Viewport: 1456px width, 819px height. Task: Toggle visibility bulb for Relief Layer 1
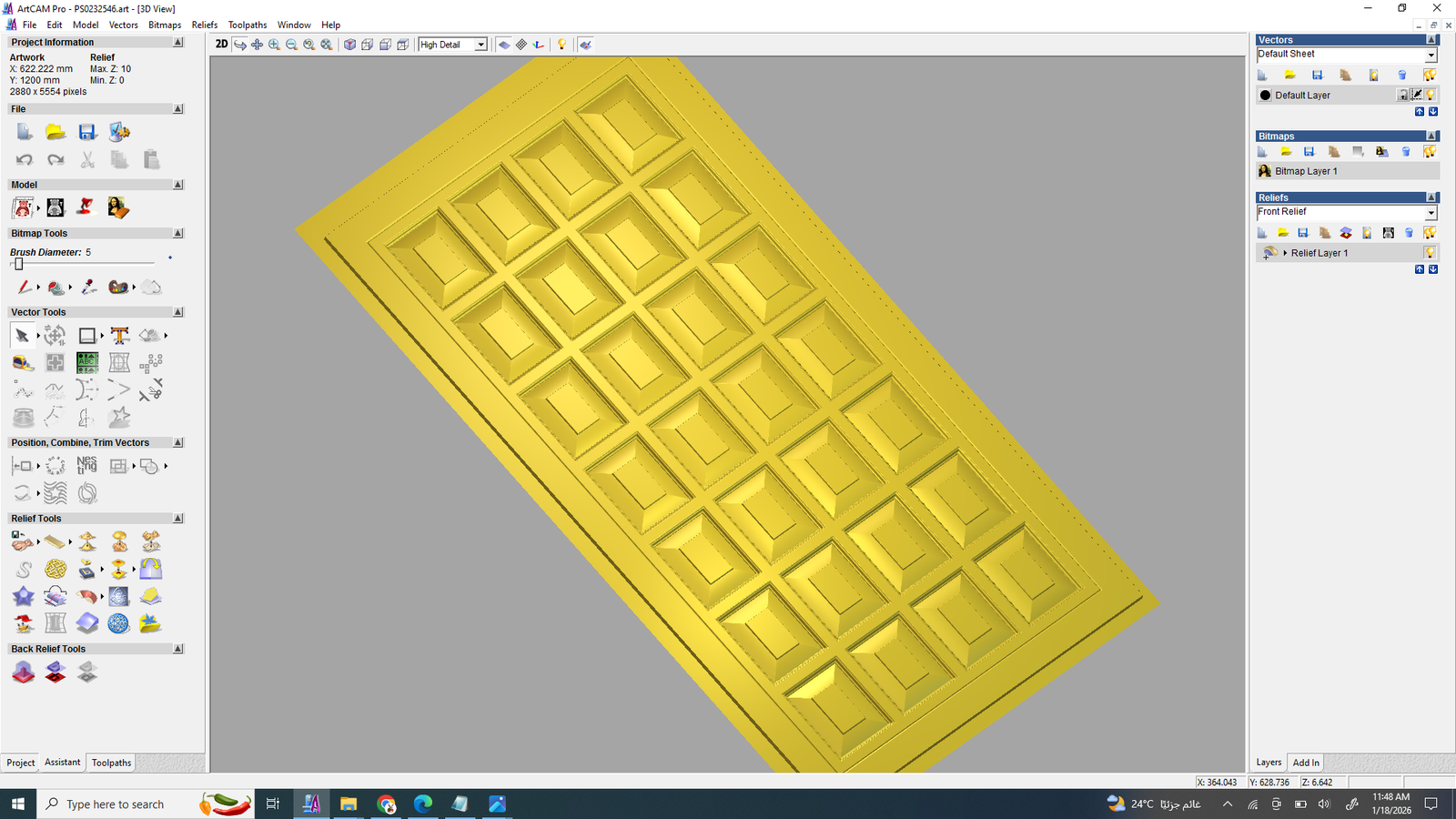(1430, 253)
